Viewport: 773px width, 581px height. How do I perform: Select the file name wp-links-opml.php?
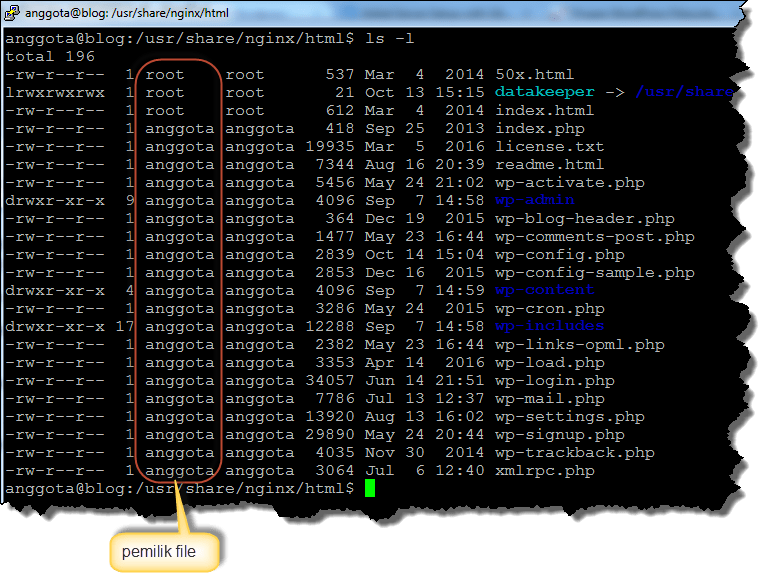tap(580, 345)
